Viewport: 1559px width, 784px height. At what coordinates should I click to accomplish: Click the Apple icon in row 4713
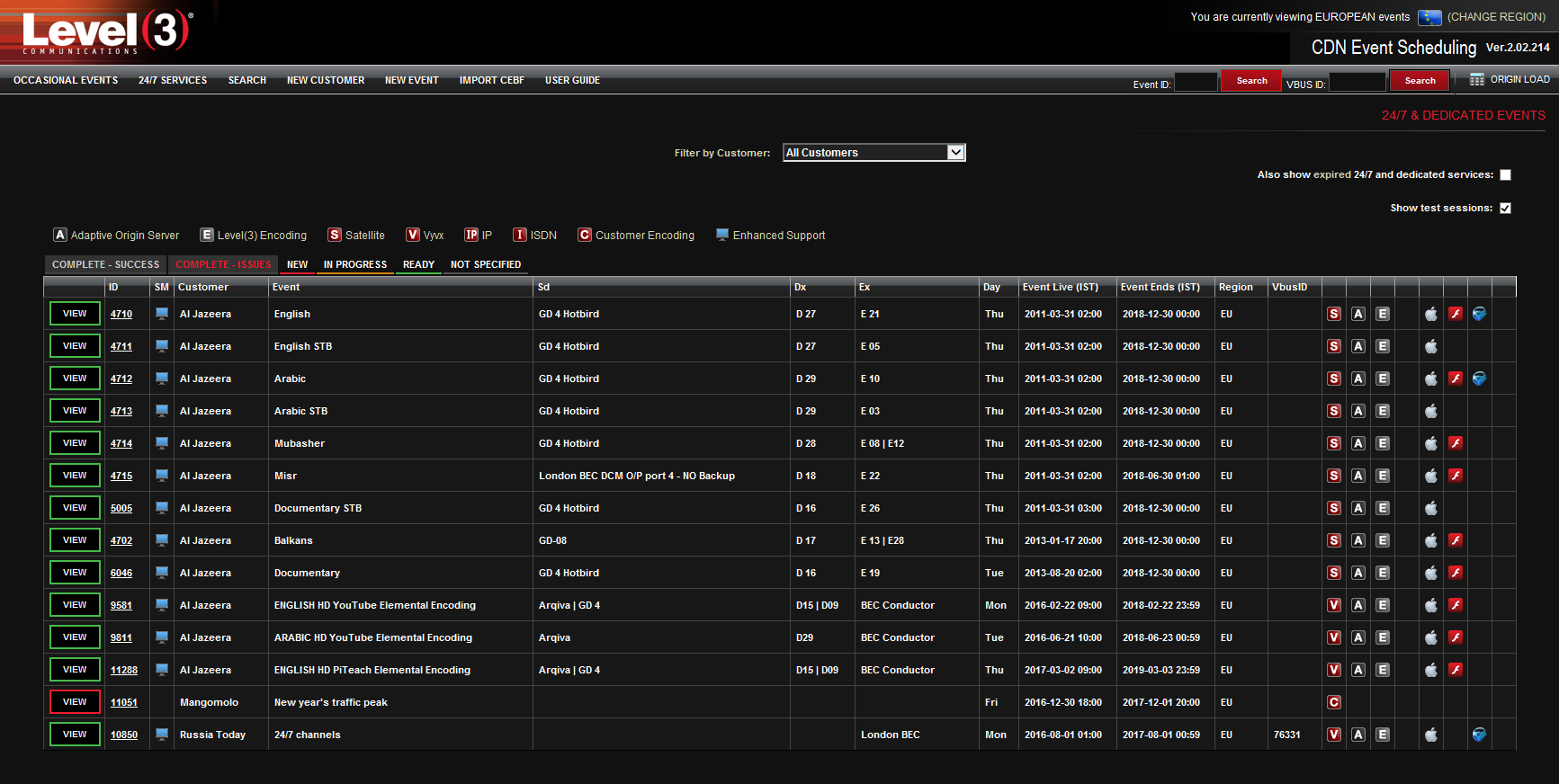(x=1431, y=411)
